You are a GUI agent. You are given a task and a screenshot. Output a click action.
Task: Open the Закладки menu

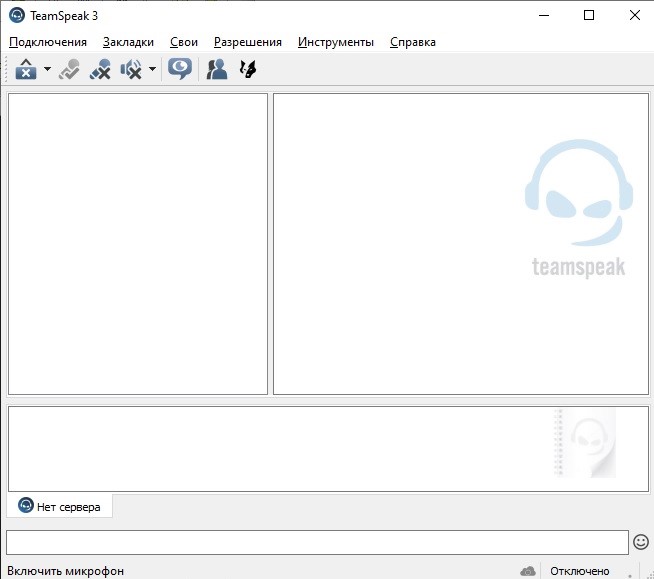[128, 42]
